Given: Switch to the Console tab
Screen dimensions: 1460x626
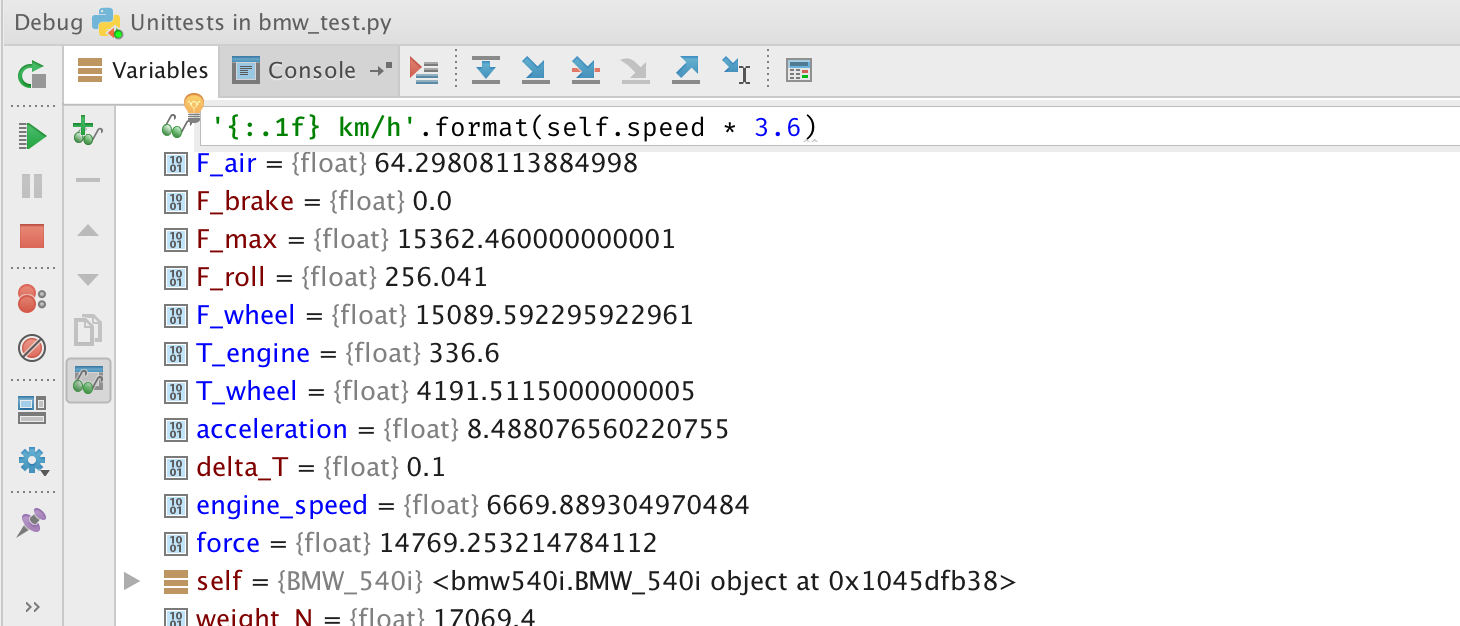Looking at the screenshot, I should pyautogui.click(x=310, y=71).
